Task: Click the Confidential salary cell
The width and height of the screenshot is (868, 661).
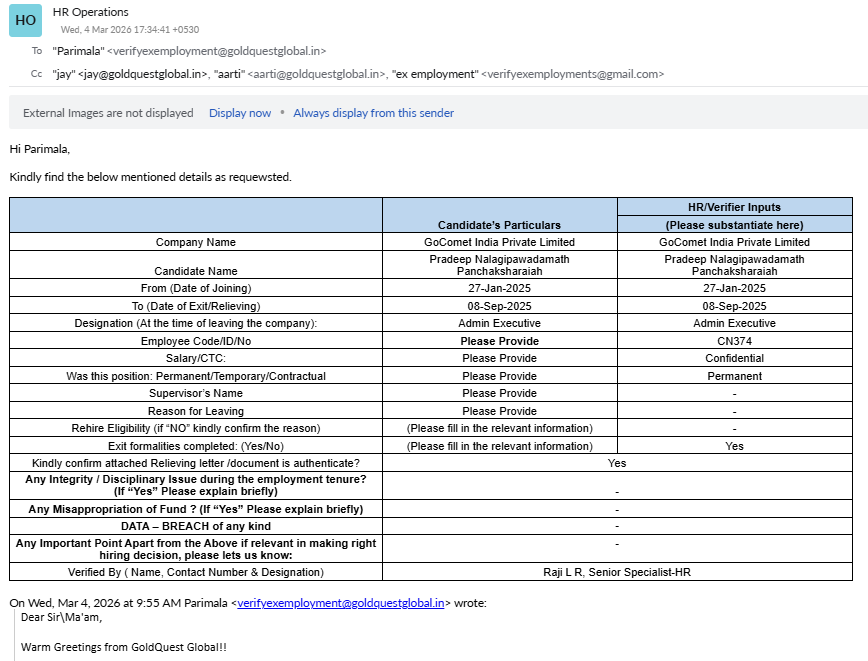Action: tap(734, 358)
